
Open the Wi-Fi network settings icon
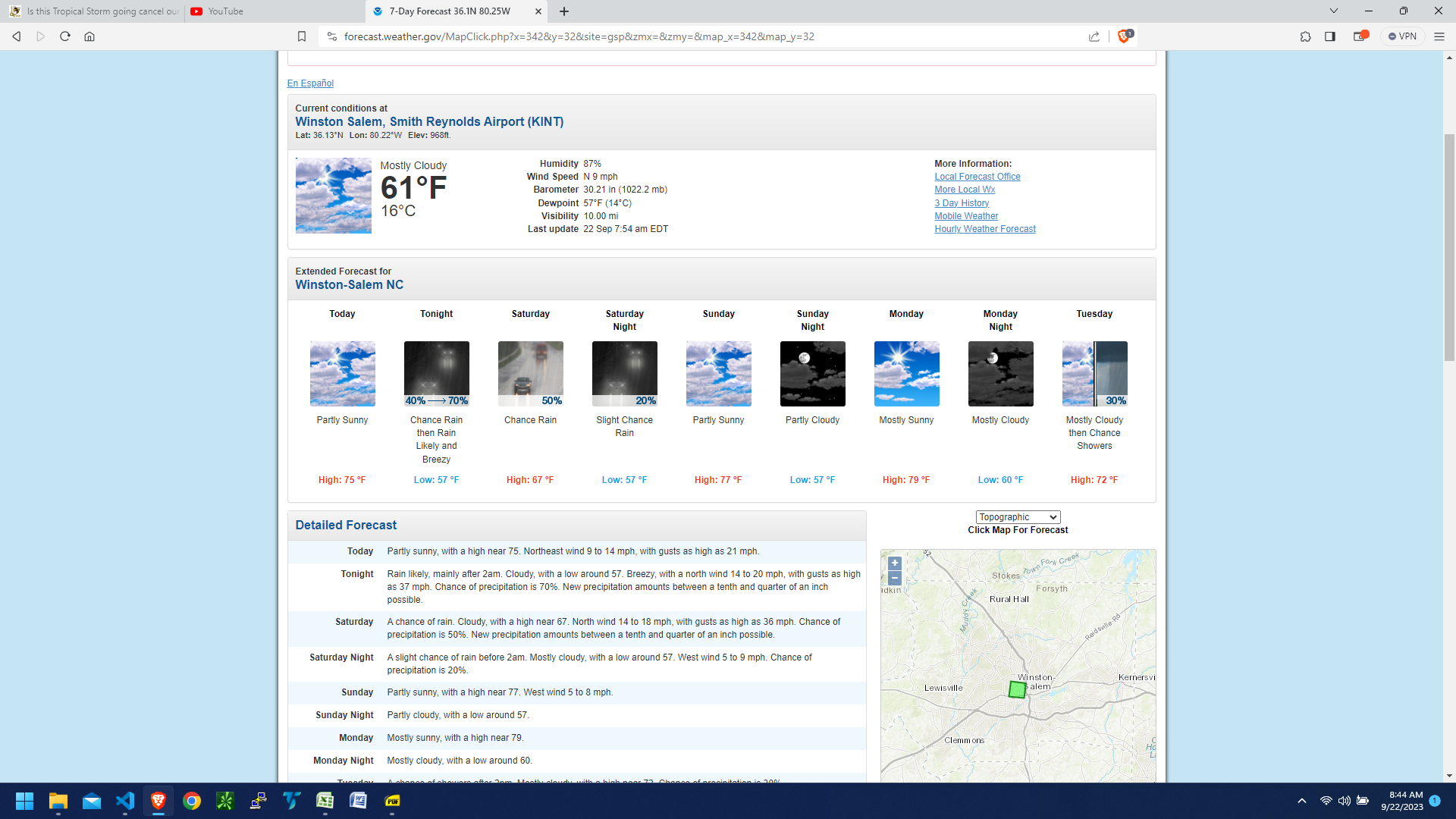(1326, 801)
